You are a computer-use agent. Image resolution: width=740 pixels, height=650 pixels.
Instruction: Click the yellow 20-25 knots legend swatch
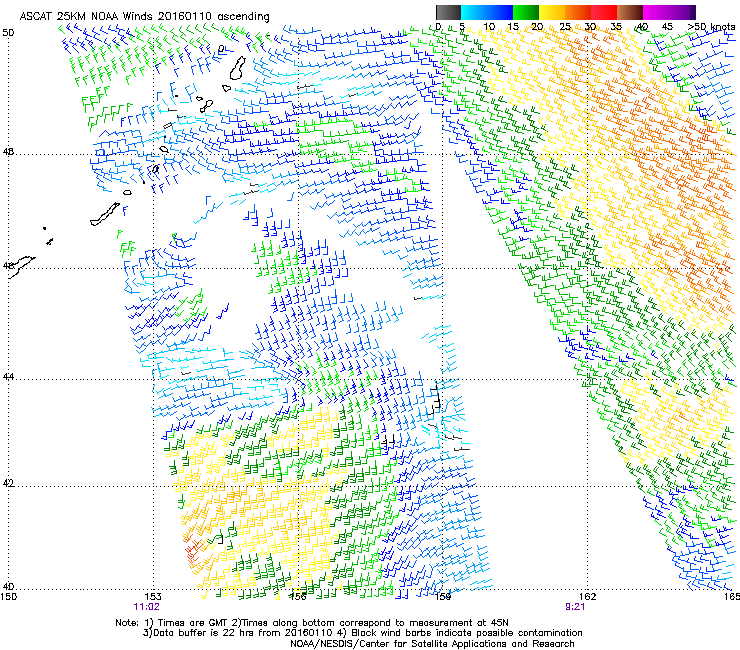click(x=552, y=12)
